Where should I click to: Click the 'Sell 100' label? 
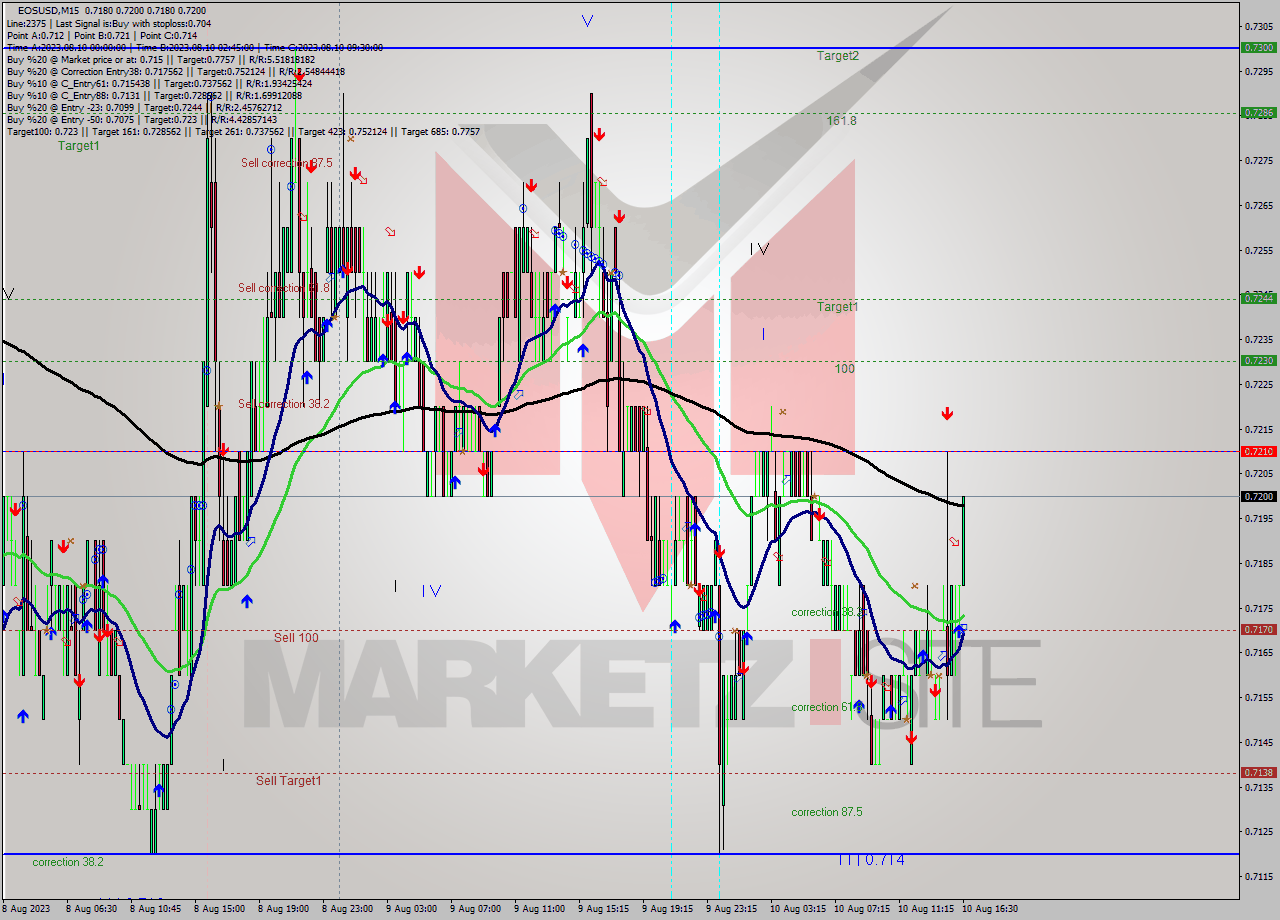click(x=296, y=637)
